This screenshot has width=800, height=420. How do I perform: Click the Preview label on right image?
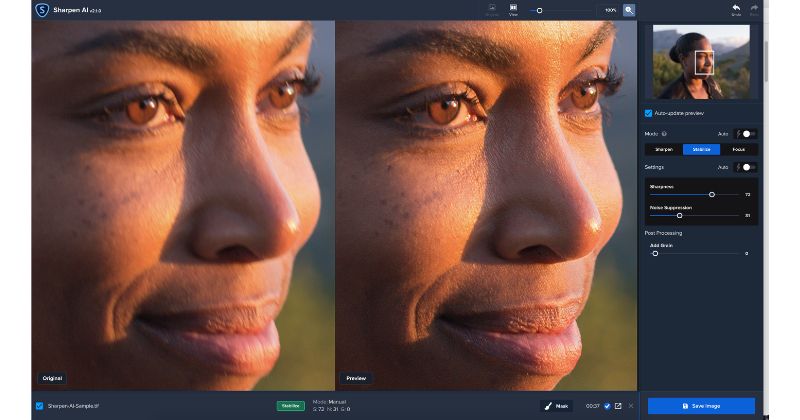click(x=356, y=379)
